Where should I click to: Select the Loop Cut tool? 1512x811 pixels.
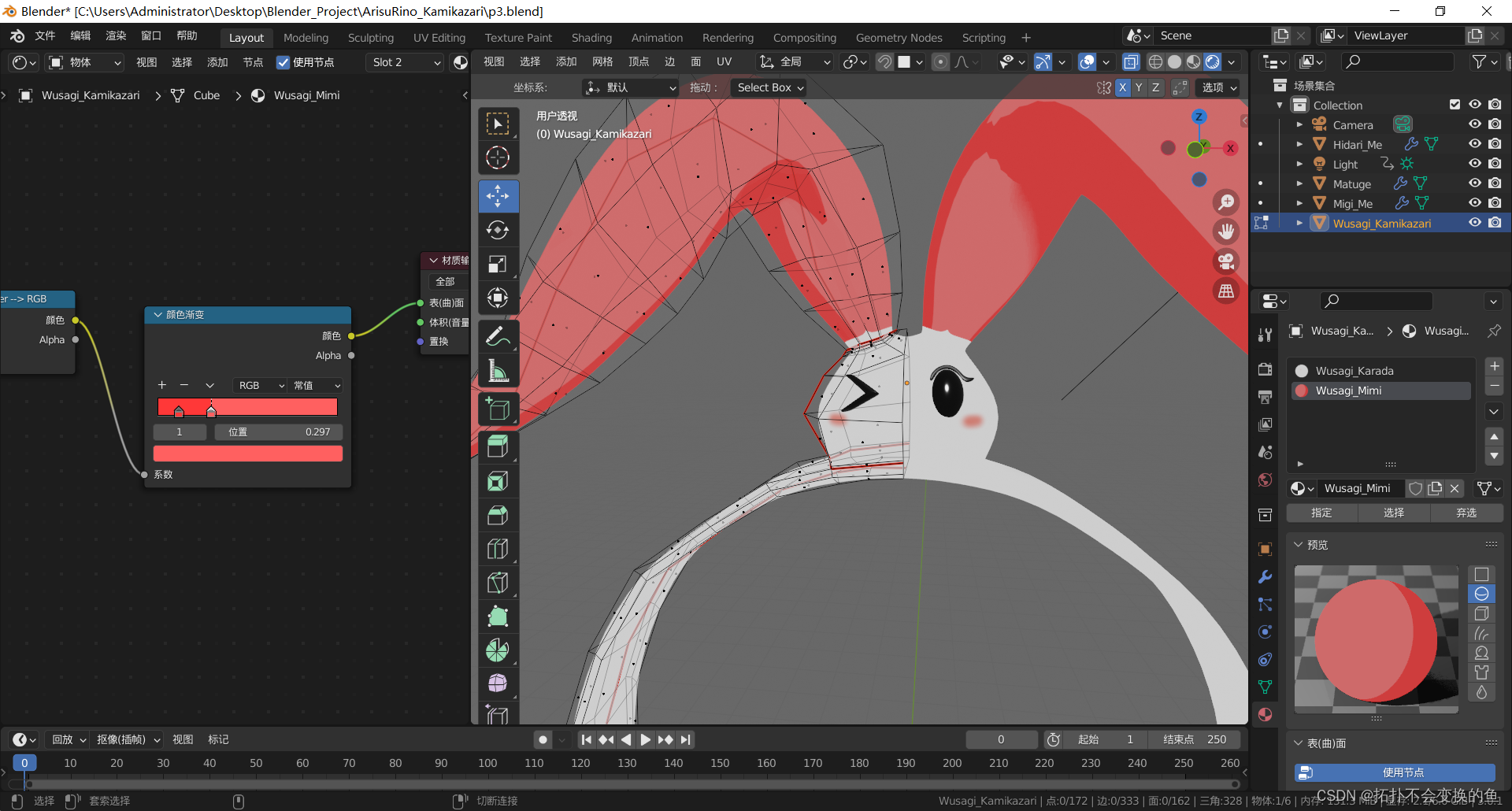coord(498,549)
